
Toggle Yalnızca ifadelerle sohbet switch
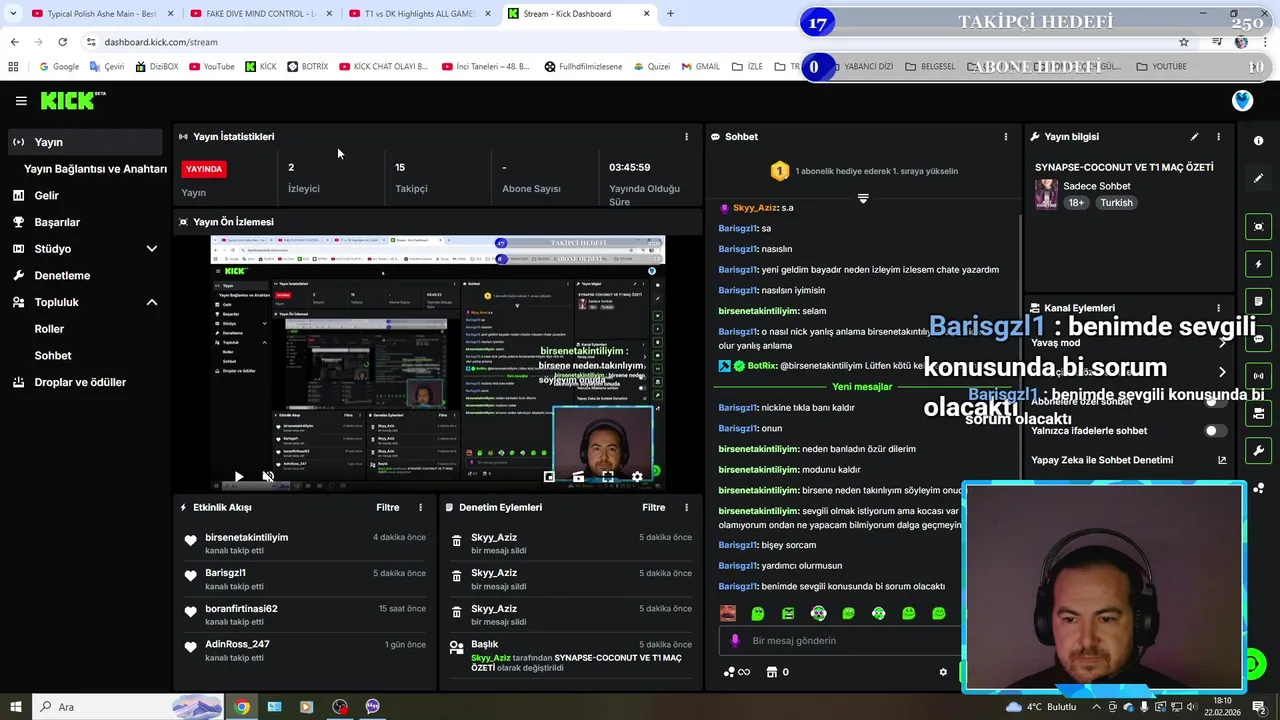(1215, 431)
